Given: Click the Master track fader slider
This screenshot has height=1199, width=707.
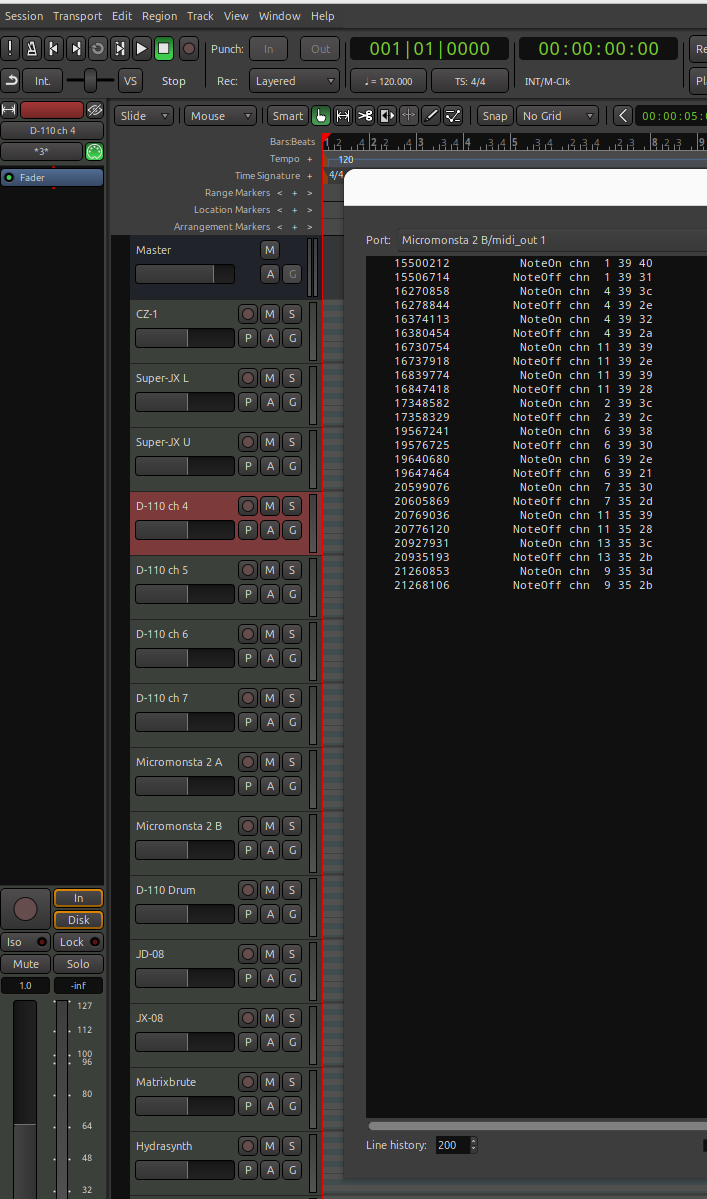Looking at the screenshot, I should [184, 274].
